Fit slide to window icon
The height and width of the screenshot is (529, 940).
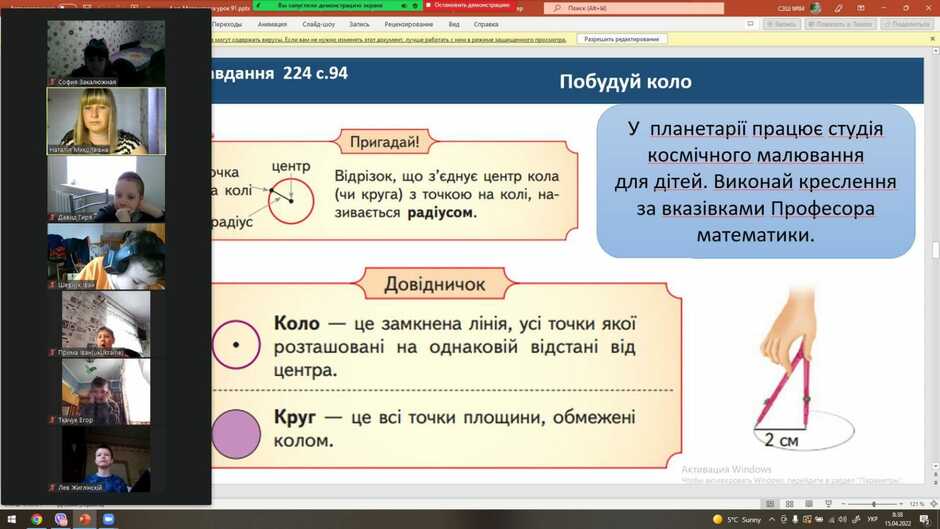(933, 504)
